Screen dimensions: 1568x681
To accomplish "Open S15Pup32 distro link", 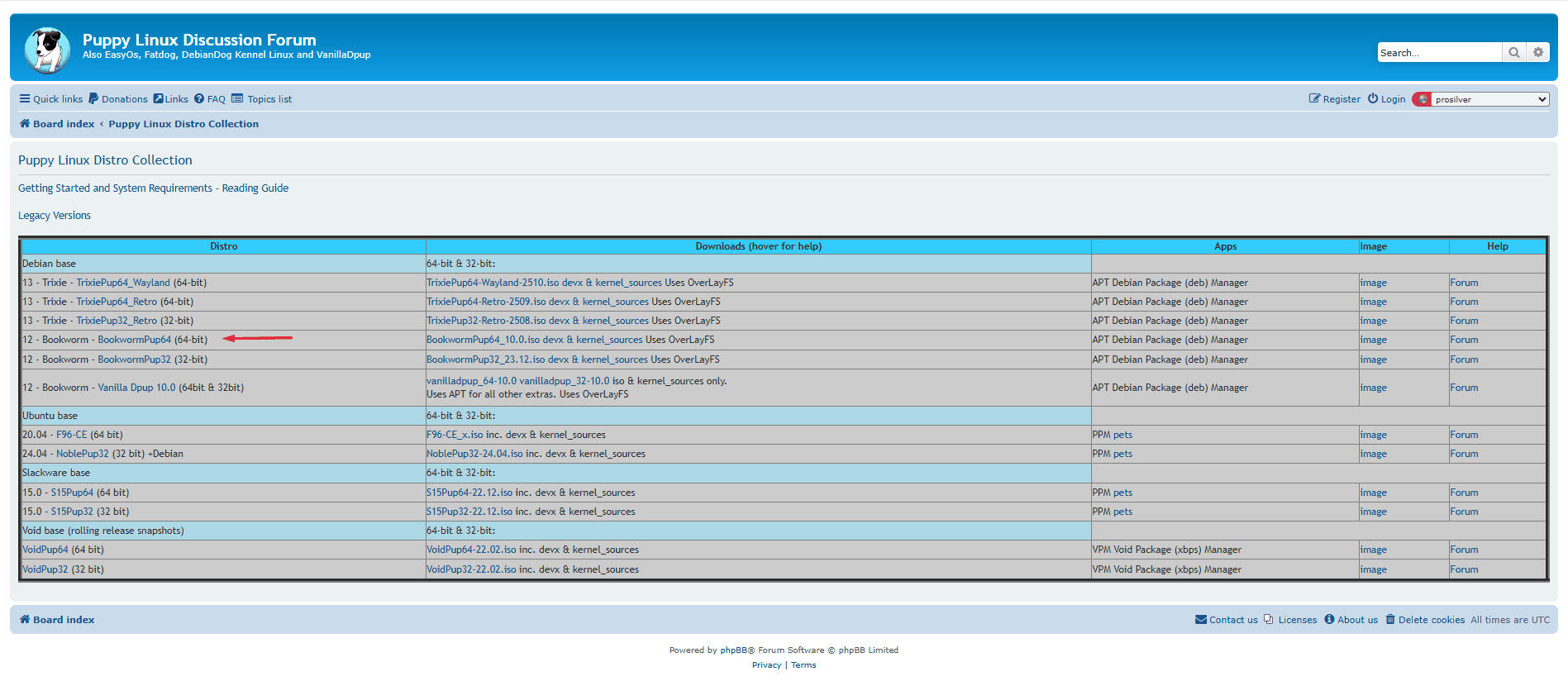I will 72,512.
